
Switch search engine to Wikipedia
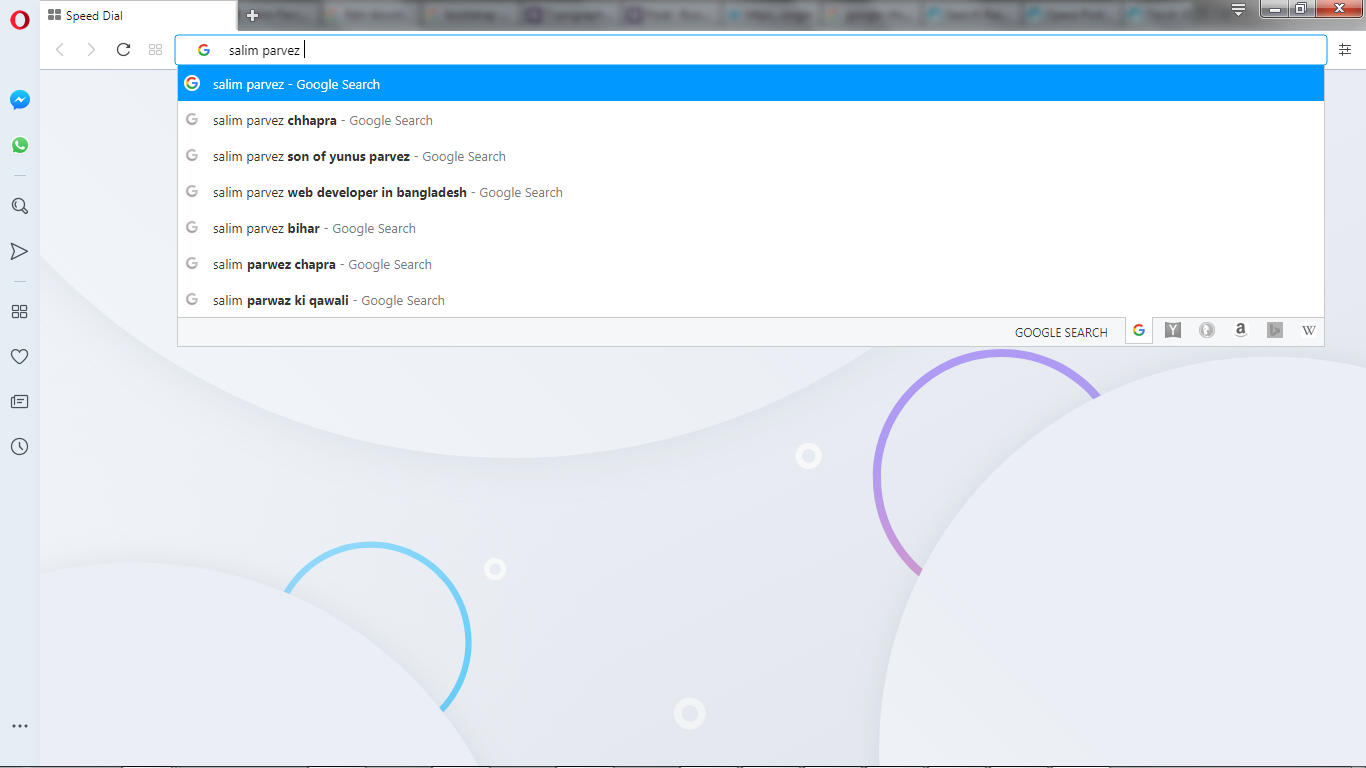click(x=1309, y=331)
